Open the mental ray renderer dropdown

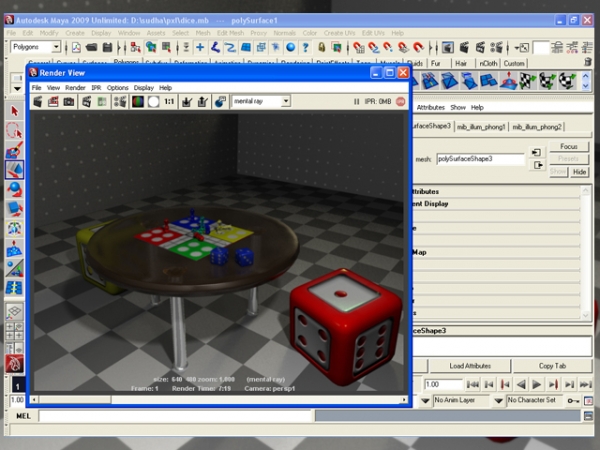point(286,101)
